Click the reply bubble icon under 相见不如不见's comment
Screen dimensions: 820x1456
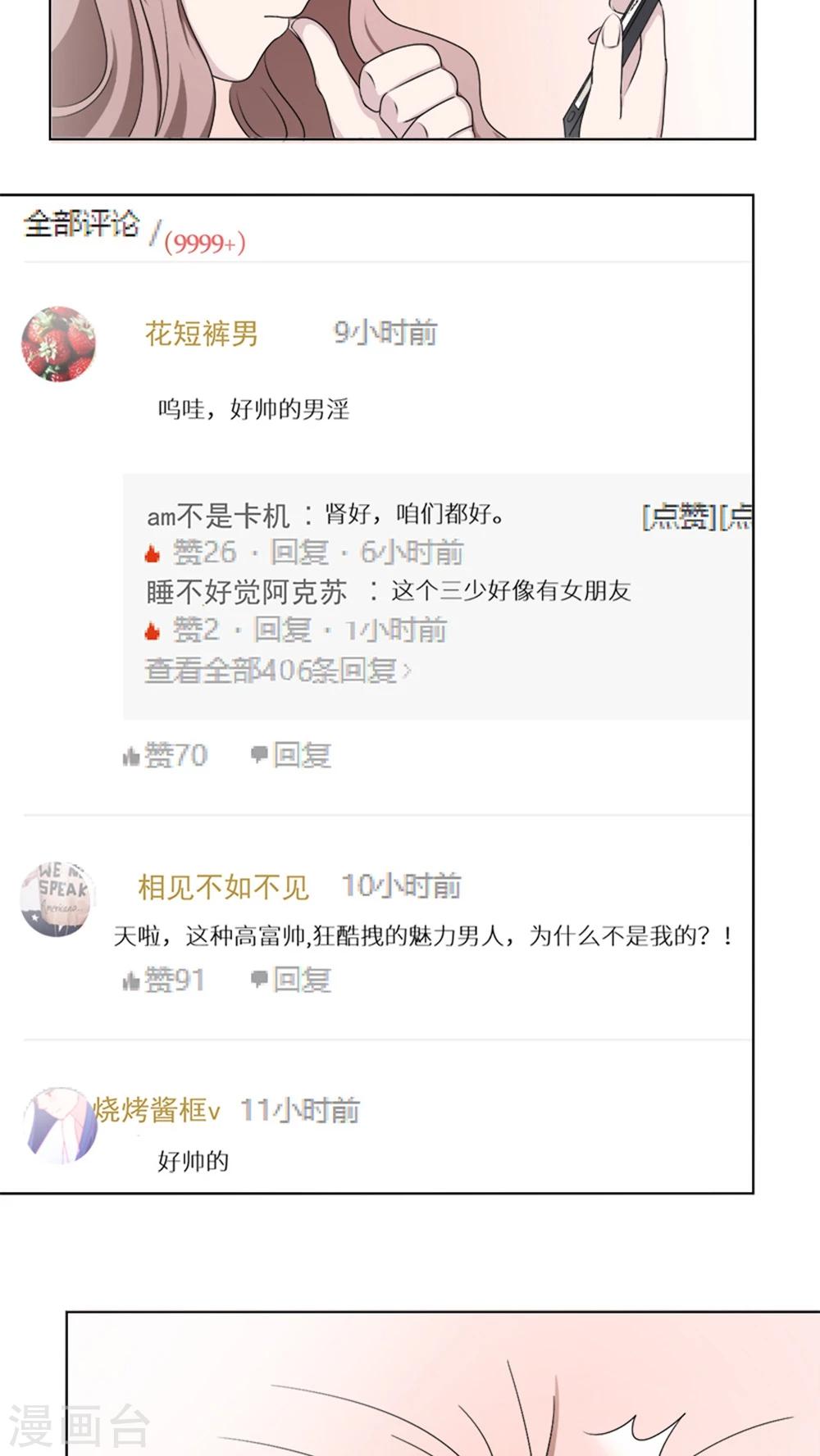(x=259, y=978)
